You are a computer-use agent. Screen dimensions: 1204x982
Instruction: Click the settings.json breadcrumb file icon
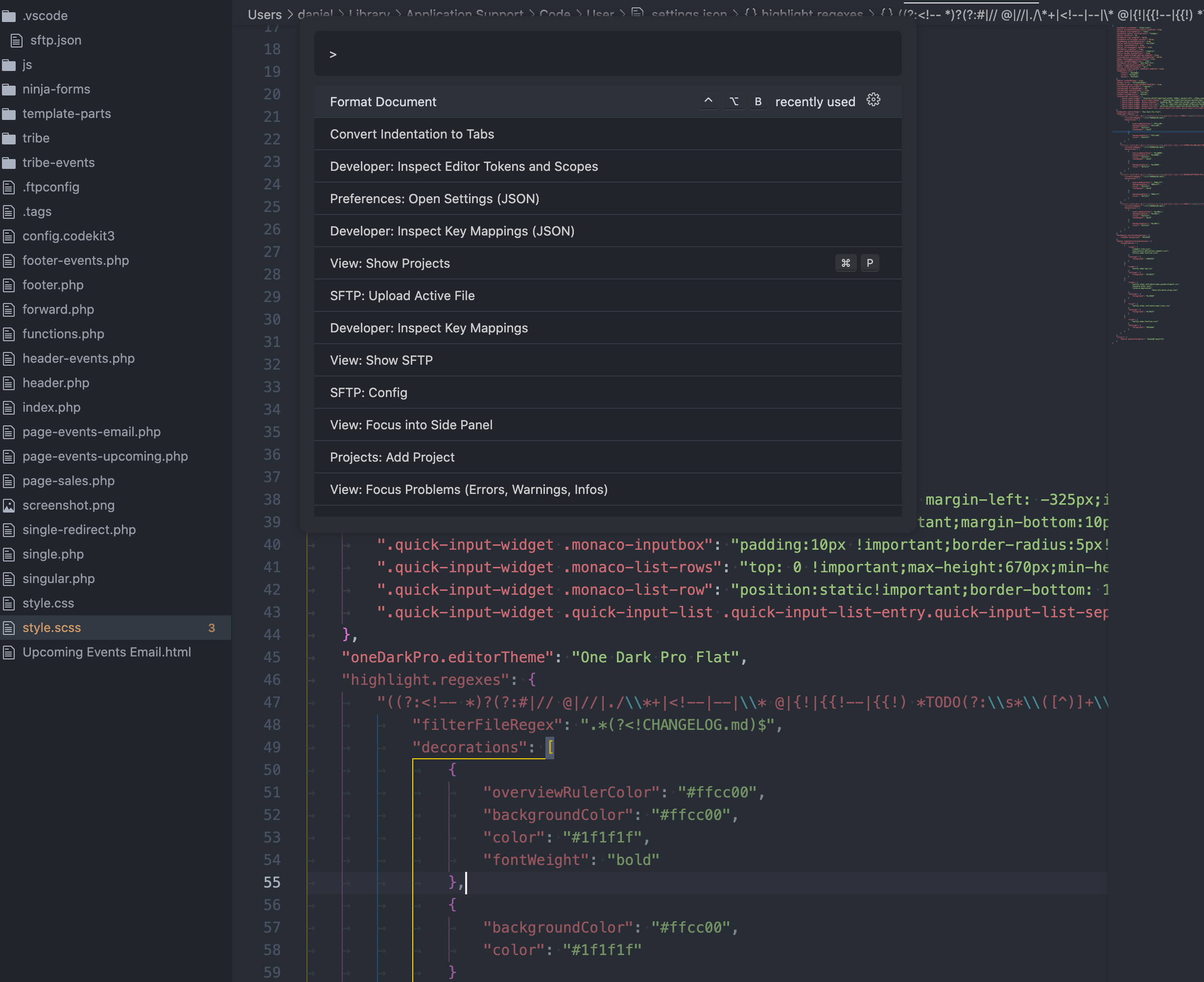637,12
